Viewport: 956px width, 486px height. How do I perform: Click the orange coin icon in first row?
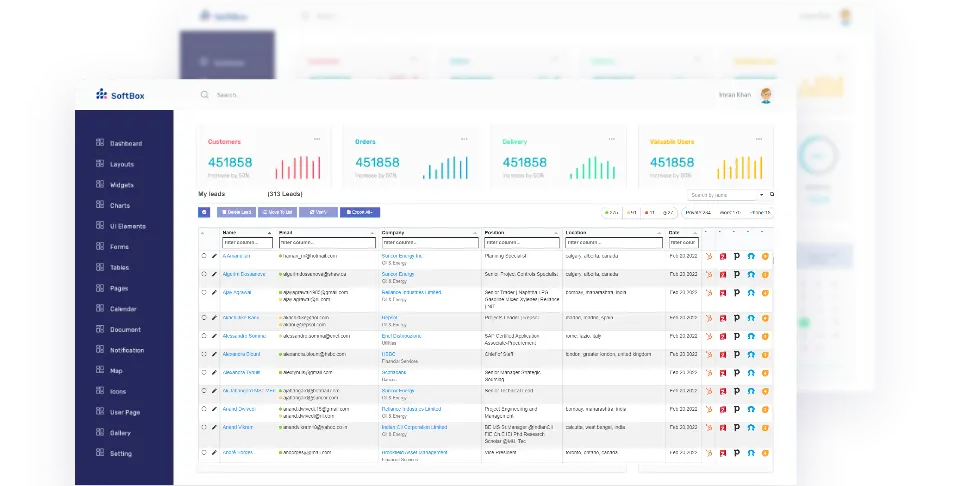(765, 256)
